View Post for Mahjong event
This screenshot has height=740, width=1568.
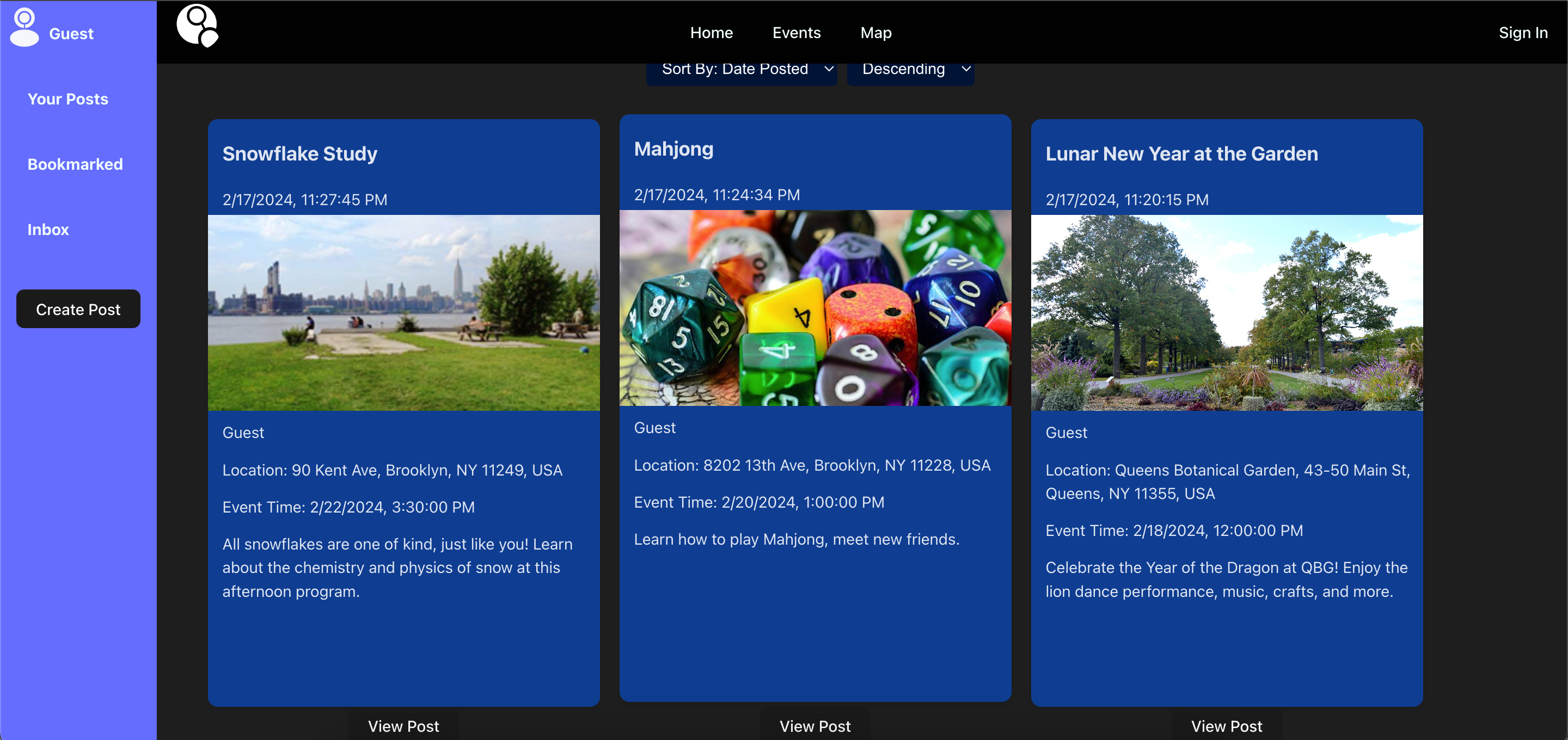point(814,725)
